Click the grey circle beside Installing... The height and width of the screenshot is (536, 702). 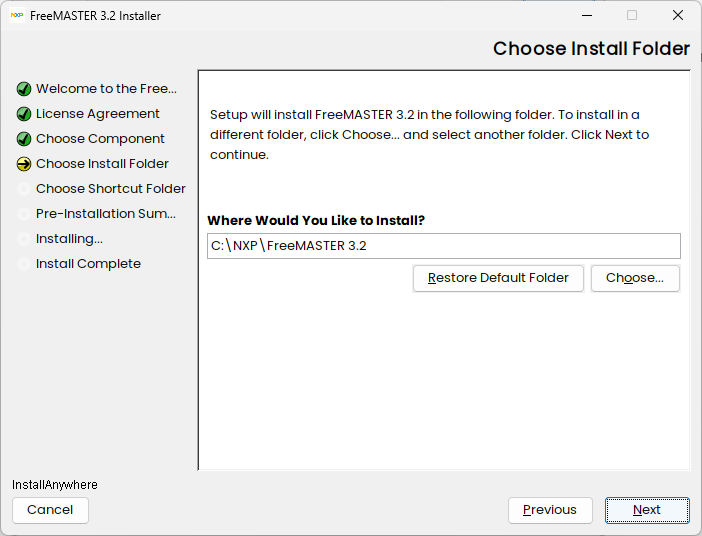pyautogui.click(x=24, y=239)
